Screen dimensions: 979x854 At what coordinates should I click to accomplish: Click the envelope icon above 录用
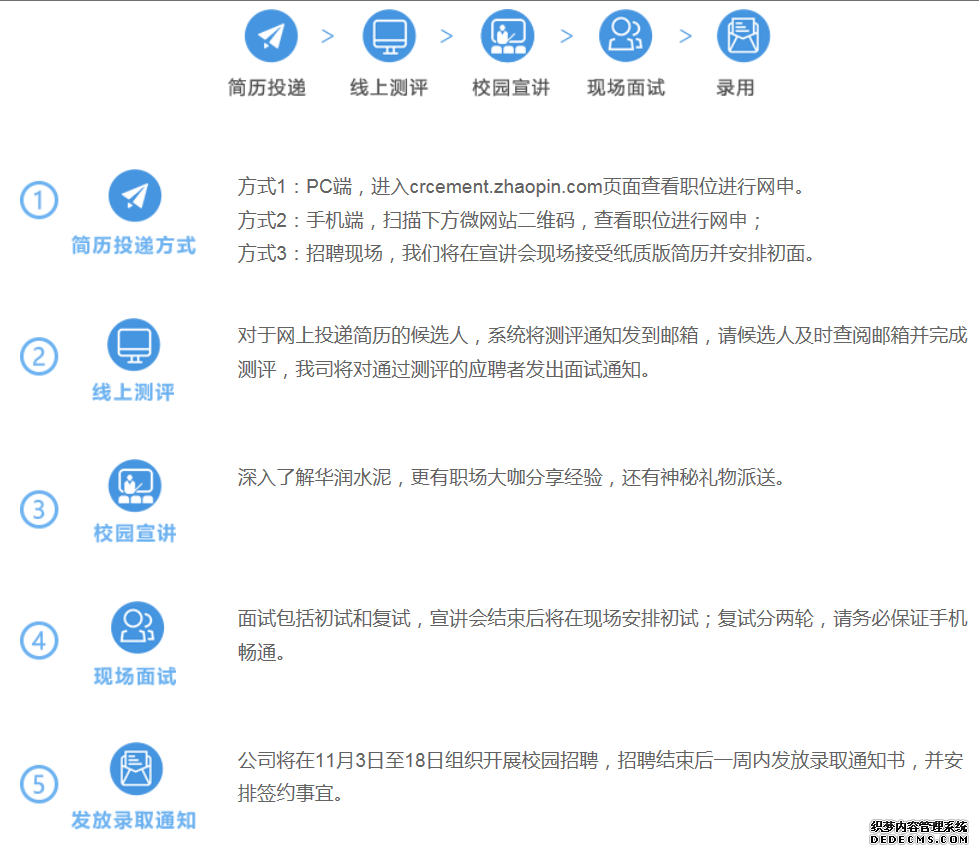[744, 36]
